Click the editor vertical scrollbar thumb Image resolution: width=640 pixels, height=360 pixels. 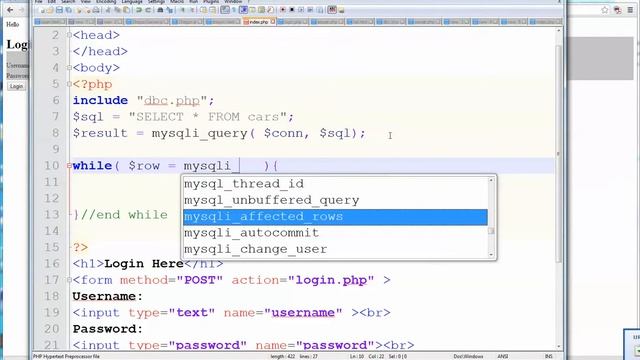(x=558, y=154)
